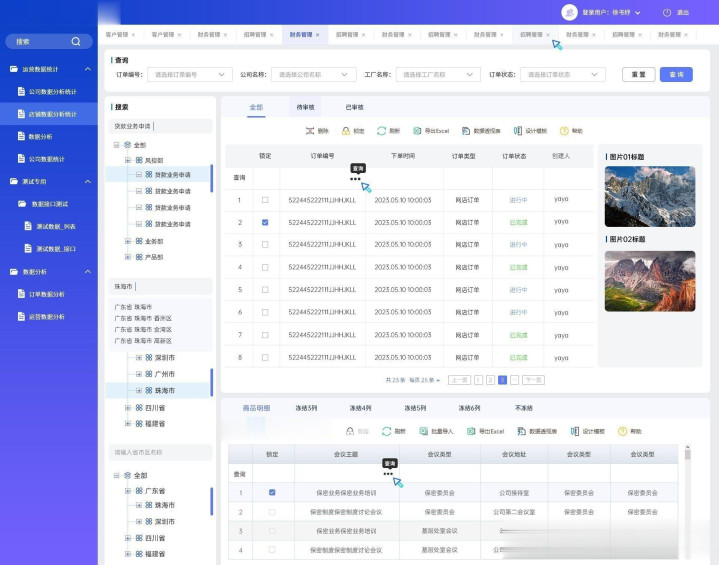
Task: Click the 重置 reset button
Action: (638, 74)
